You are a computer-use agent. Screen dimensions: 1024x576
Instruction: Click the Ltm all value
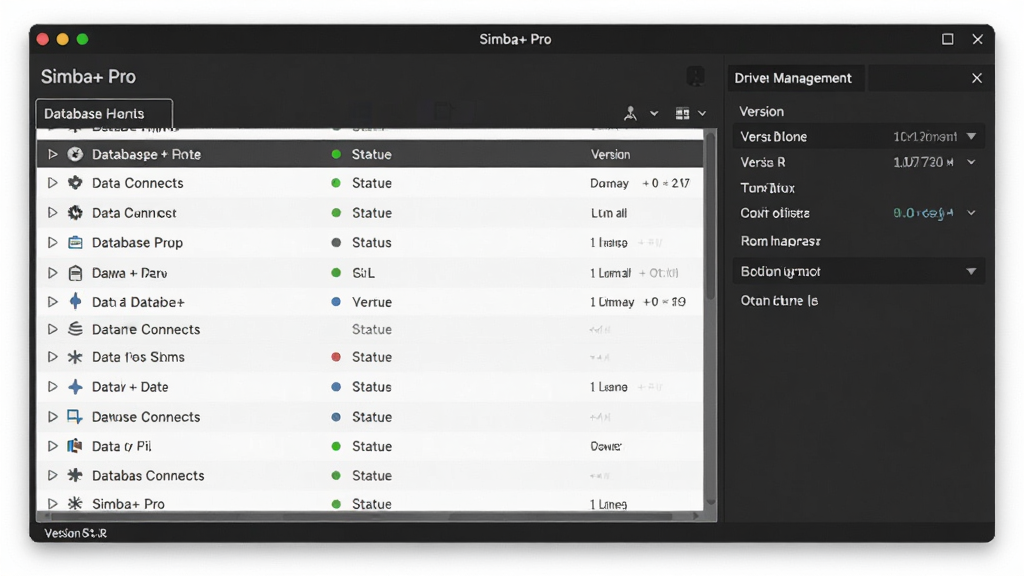point(609,213)
